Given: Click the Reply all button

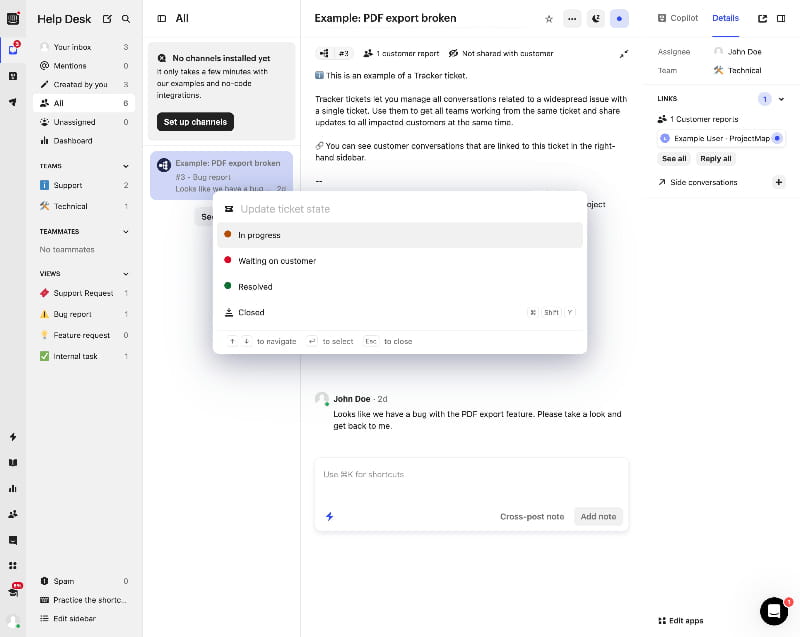Looking at the screenshot, I should (x=715, y=159).
